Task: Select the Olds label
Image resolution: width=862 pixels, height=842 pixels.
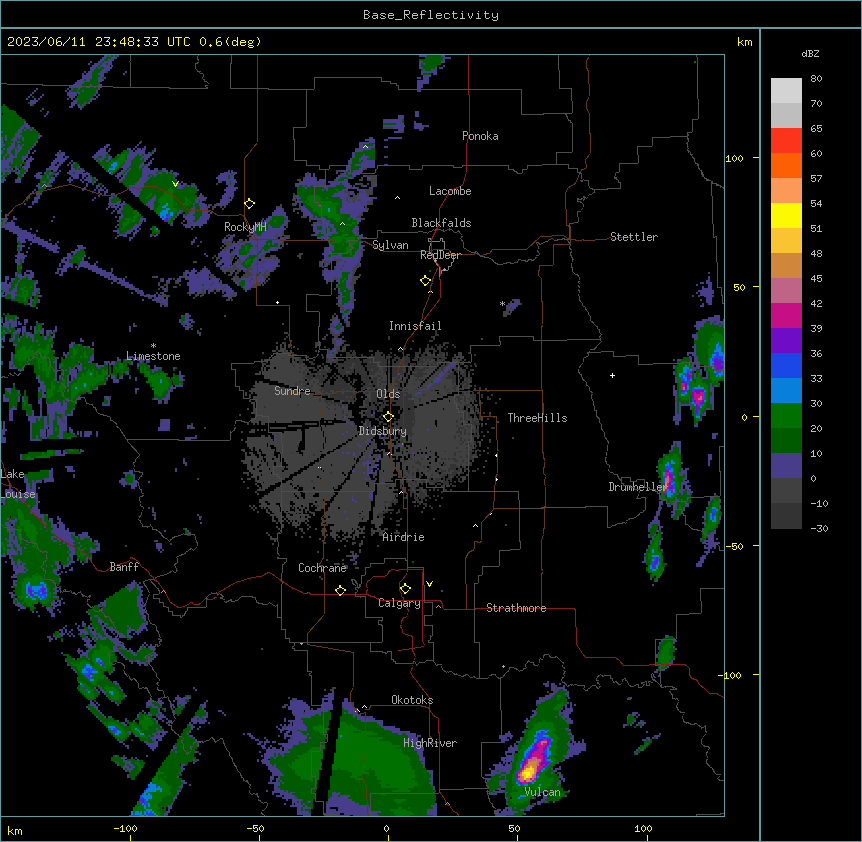Action: (388, 394)
